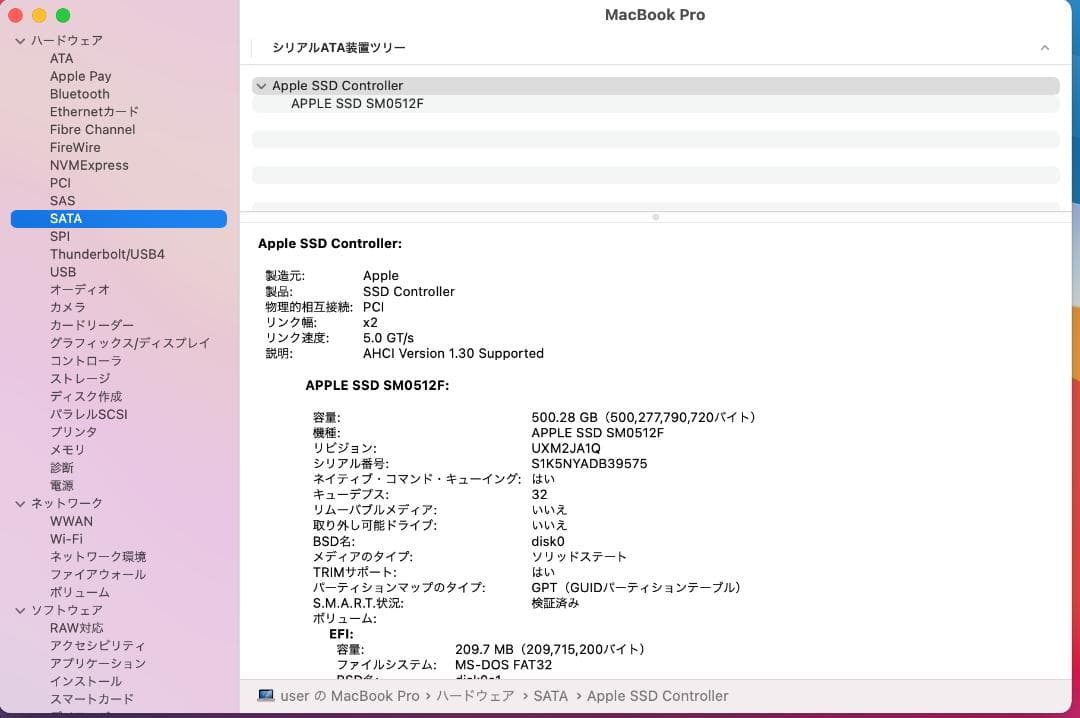Select APPLE SSD SM0512F in the device tree
Screen dimensions: 1080x718
tap(355, 103)
